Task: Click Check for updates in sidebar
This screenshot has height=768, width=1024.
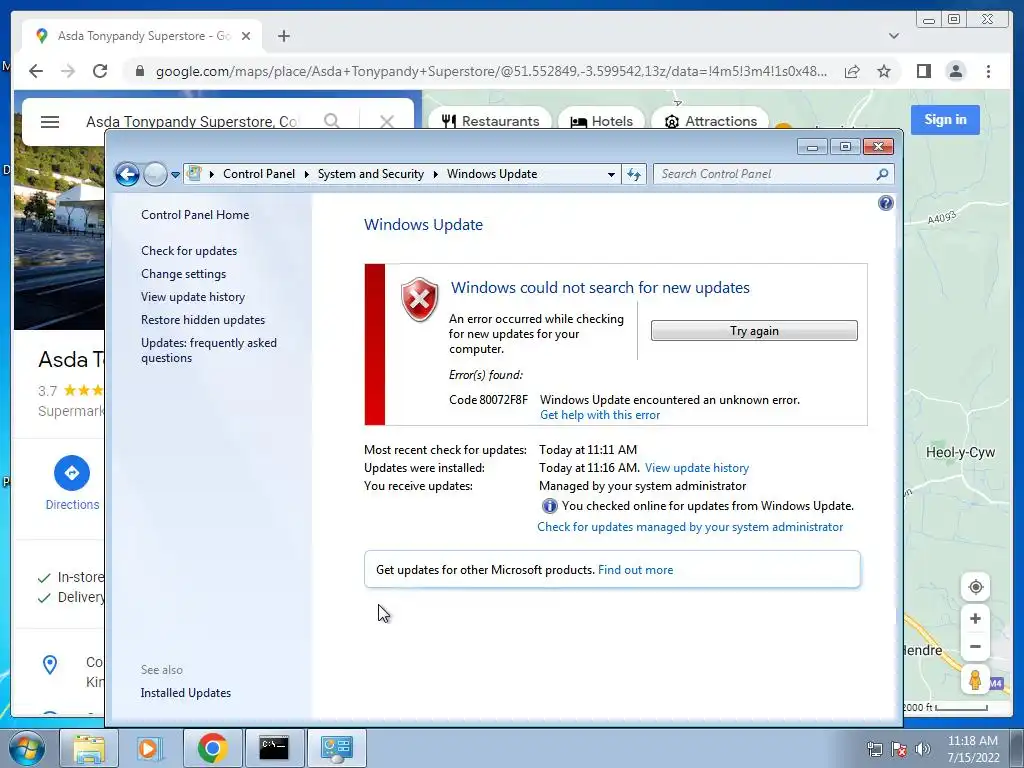Action: (x=189, y=251)
